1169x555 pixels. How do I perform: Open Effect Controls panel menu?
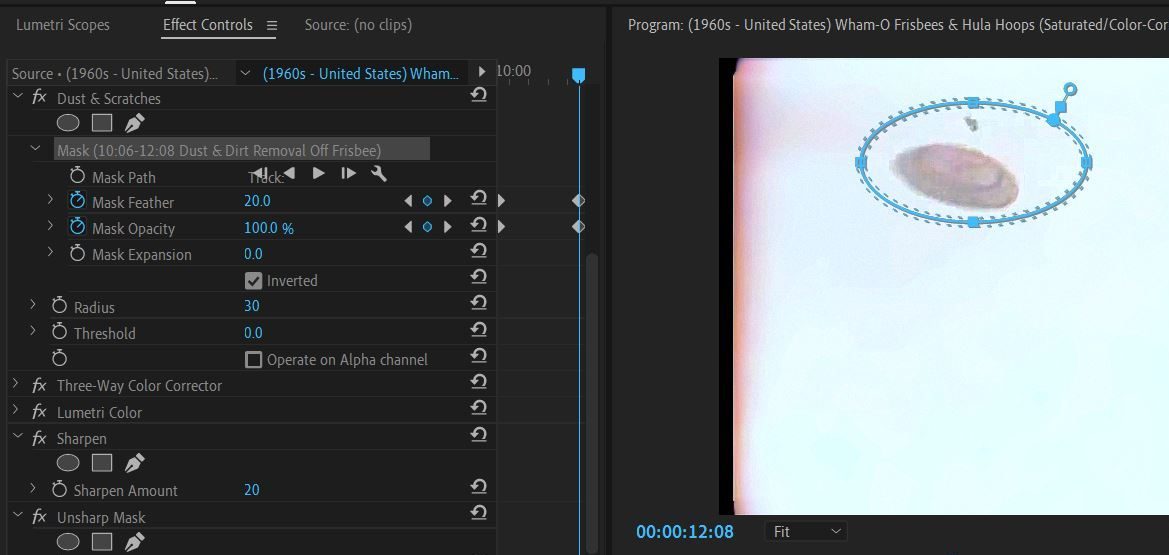(271, 25)
